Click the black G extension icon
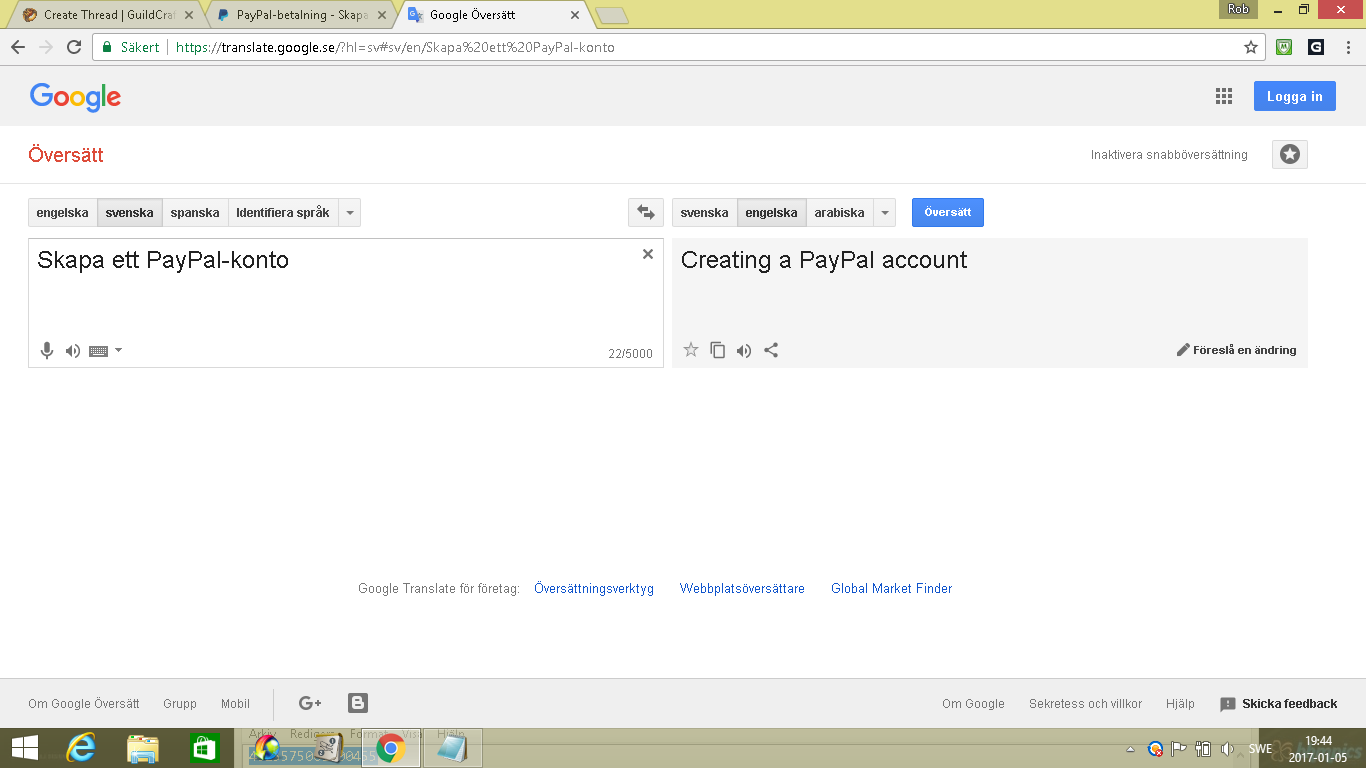The width and height of the screenshot is (1366, 768). pyautogui.click(x=1316, y=47)
